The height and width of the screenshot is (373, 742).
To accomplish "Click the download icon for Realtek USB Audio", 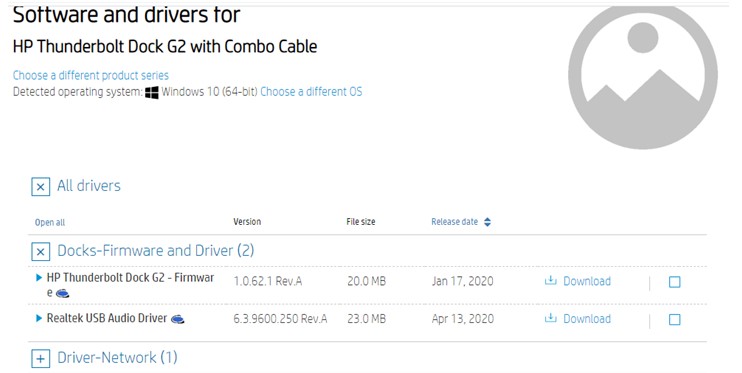I will point(550,318).
